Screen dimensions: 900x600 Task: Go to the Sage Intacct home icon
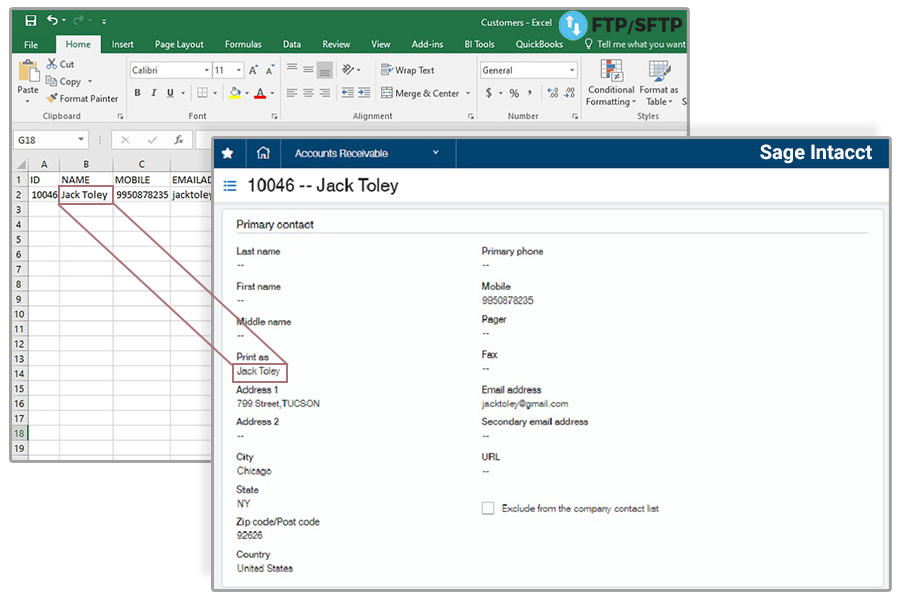[x=263, y=153]
